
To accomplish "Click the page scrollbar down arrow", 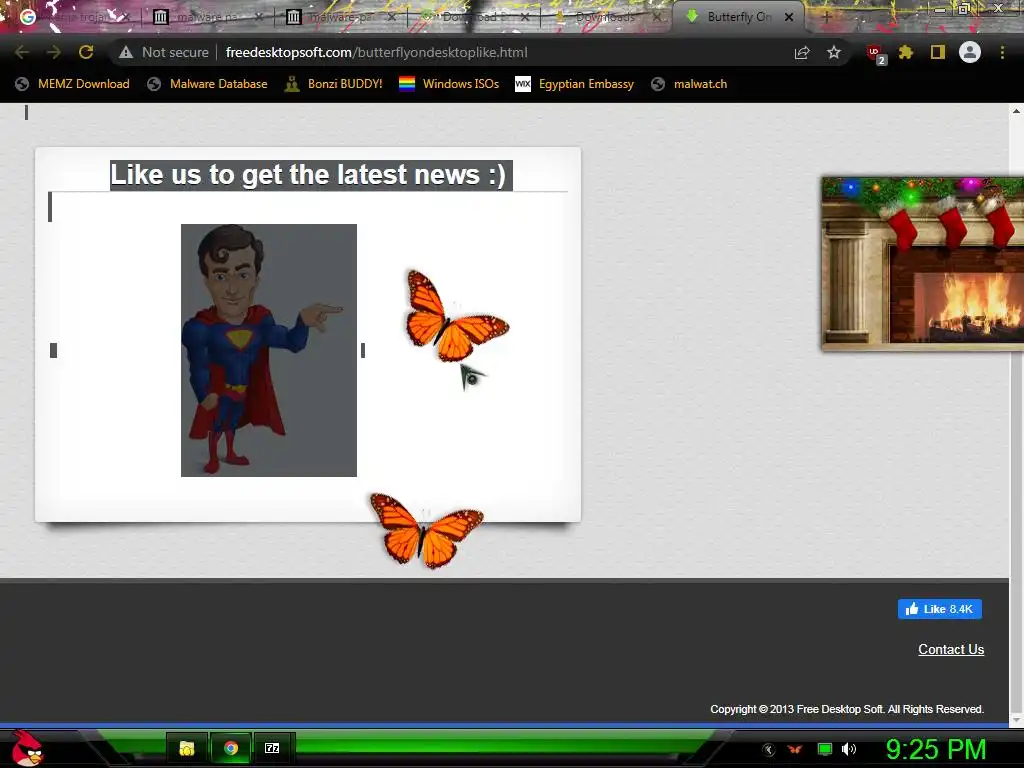I will click(1016, 720).
